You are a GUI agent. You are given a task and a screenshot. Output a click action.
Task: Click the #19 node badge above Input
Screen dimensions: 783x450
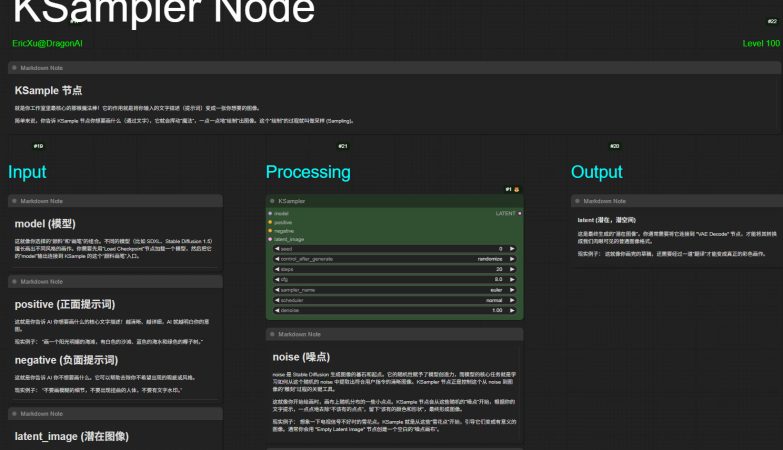tap(39, 146)
